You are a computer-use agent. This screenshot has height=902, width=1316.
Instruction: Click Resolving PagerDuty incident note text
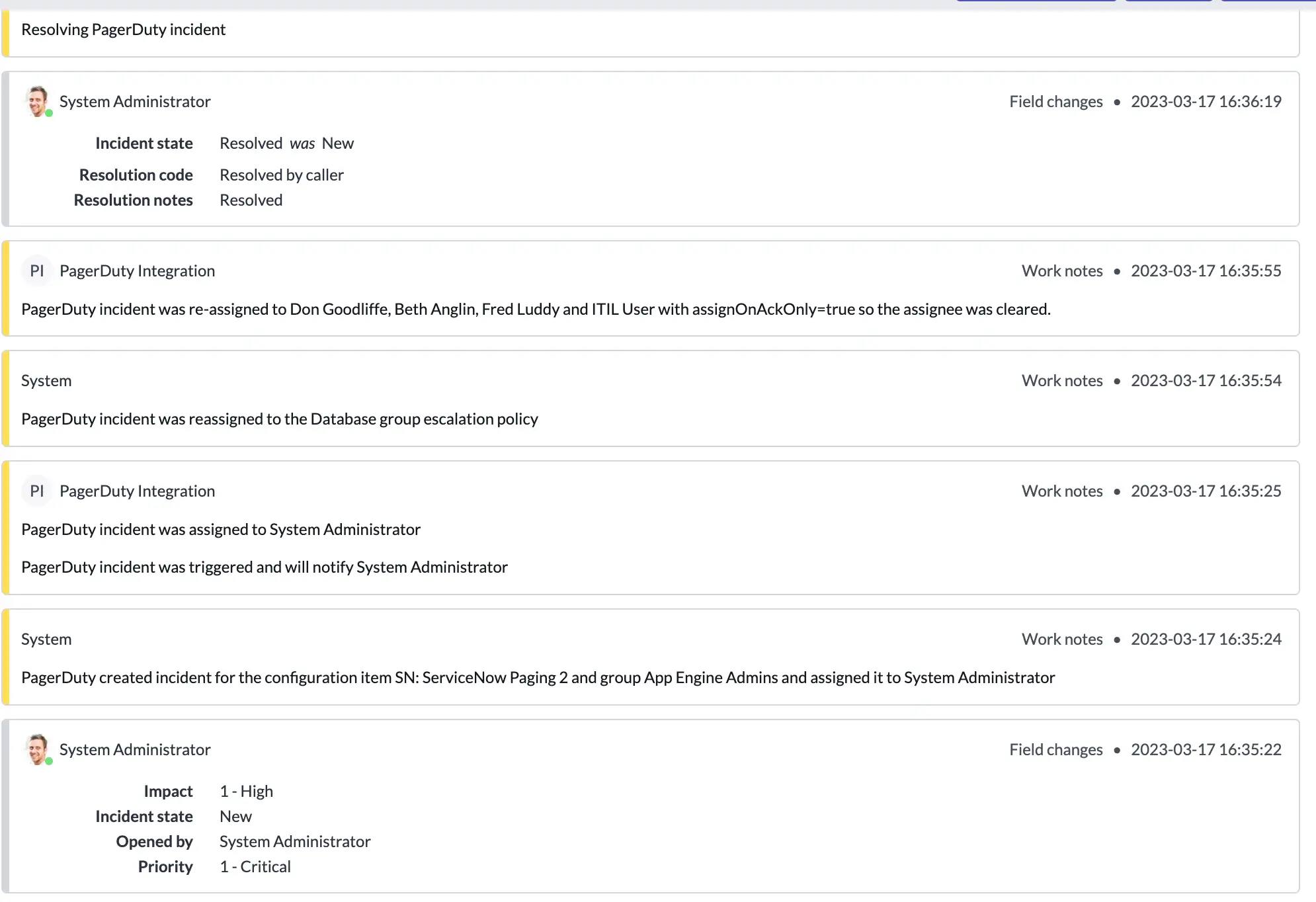[x=123, y=30]
